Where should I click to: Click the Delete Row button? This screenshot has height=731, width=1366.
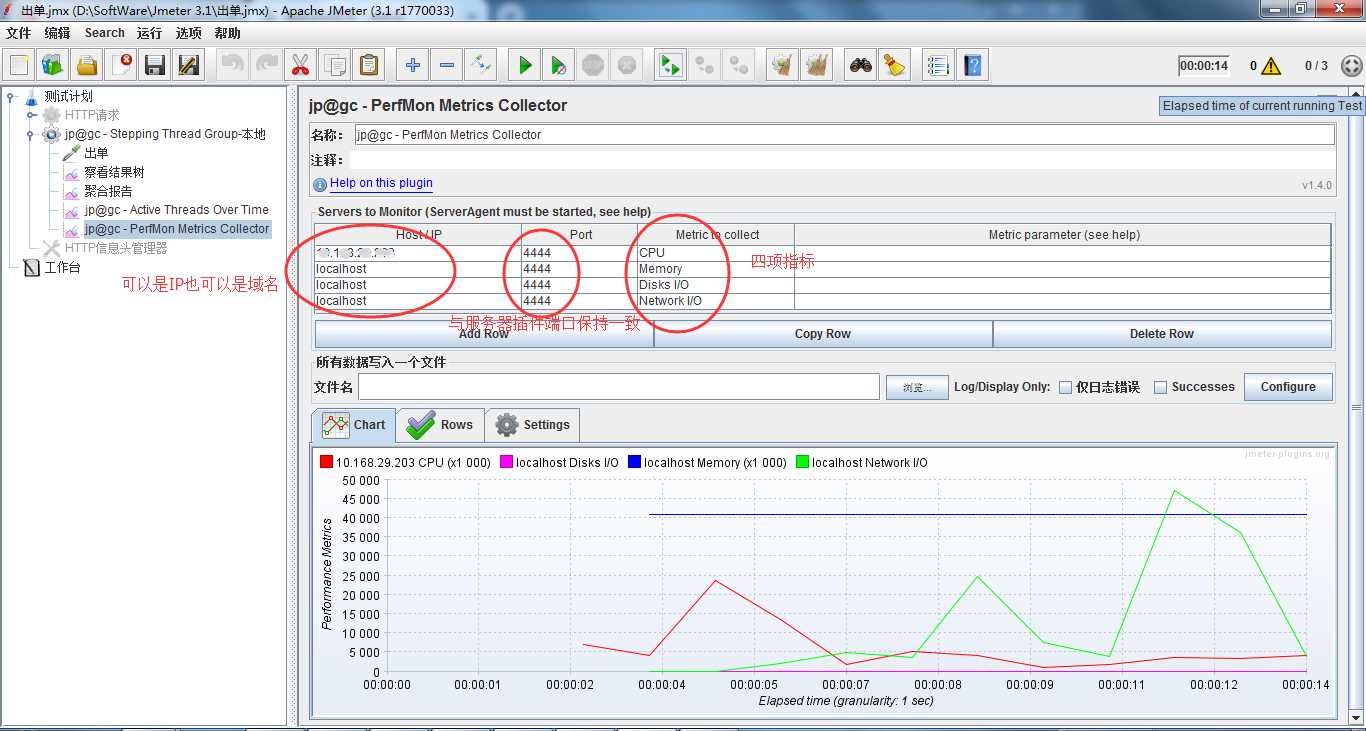click(1162, 334)
